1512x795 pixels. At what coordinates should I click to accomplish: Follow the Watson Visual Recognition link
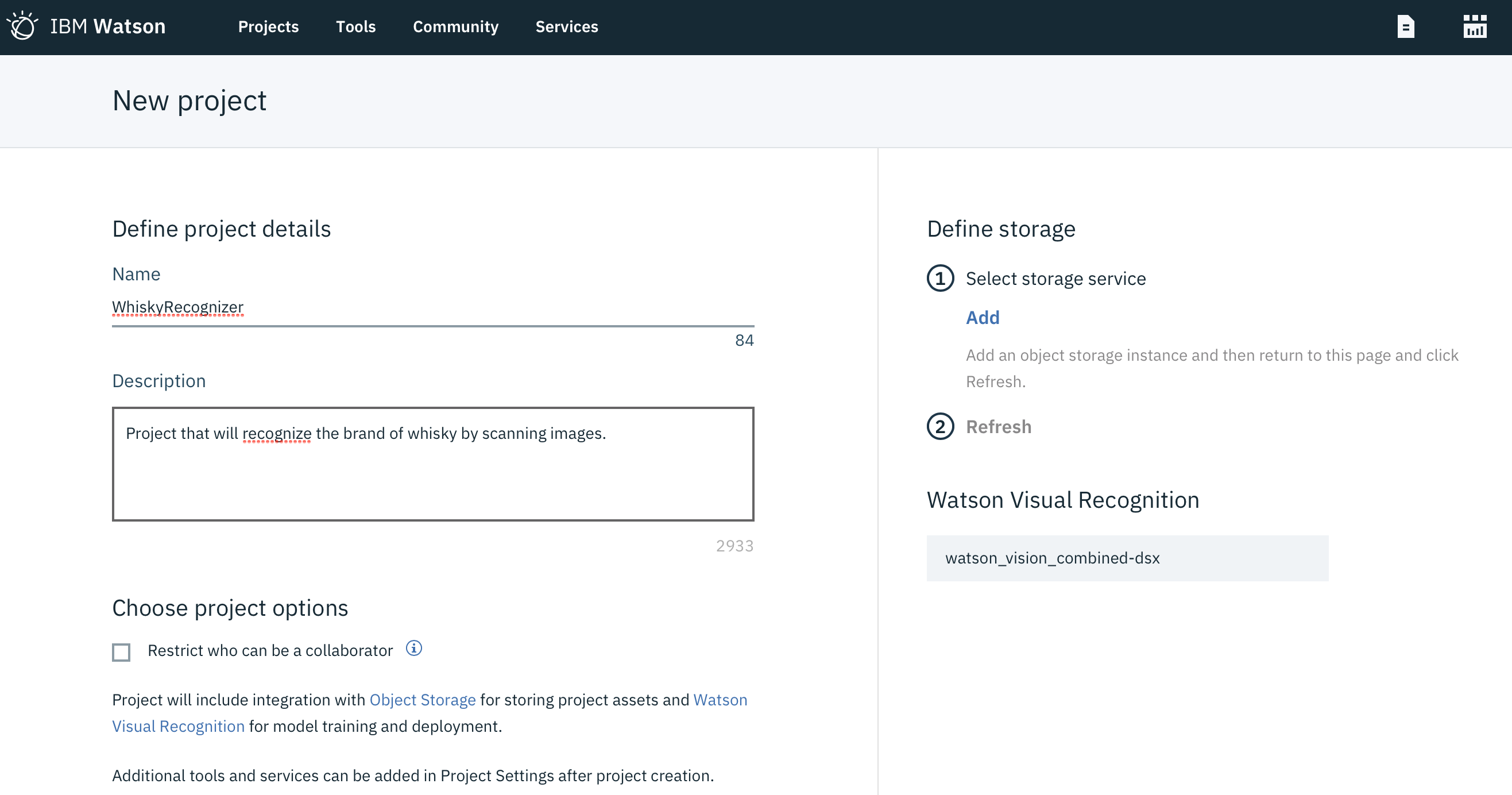179,726
